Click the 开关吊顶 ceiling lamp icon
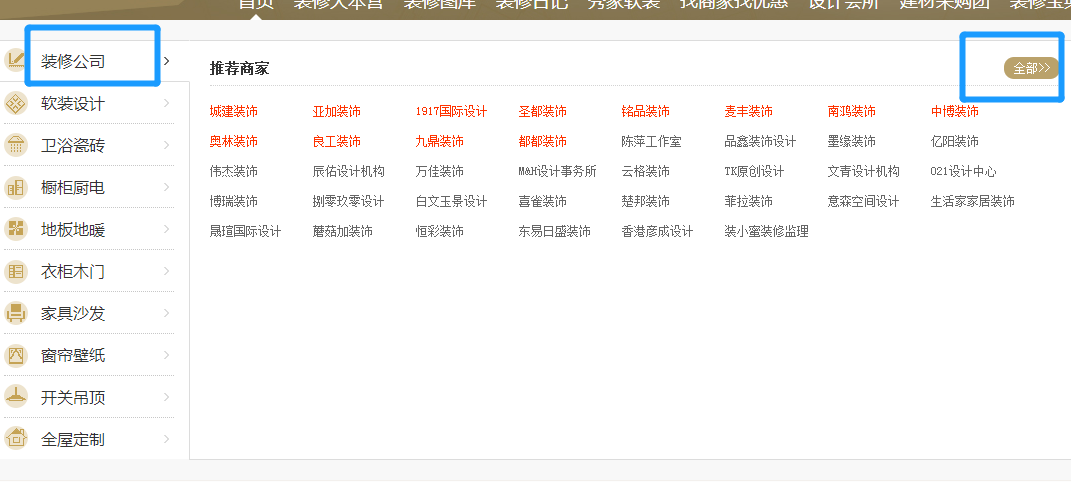This screenshot has height=482, width=1071. pyautogui.click(x=16, y=397)
